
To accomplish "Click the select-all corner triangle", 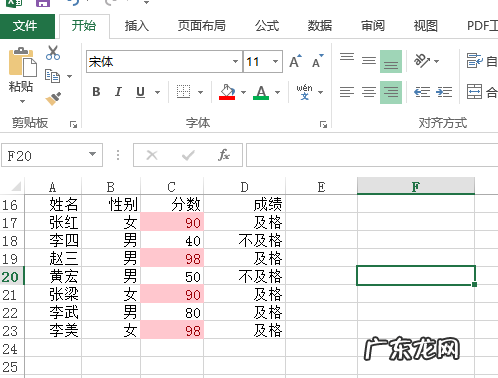I will (x=16, y=186).
